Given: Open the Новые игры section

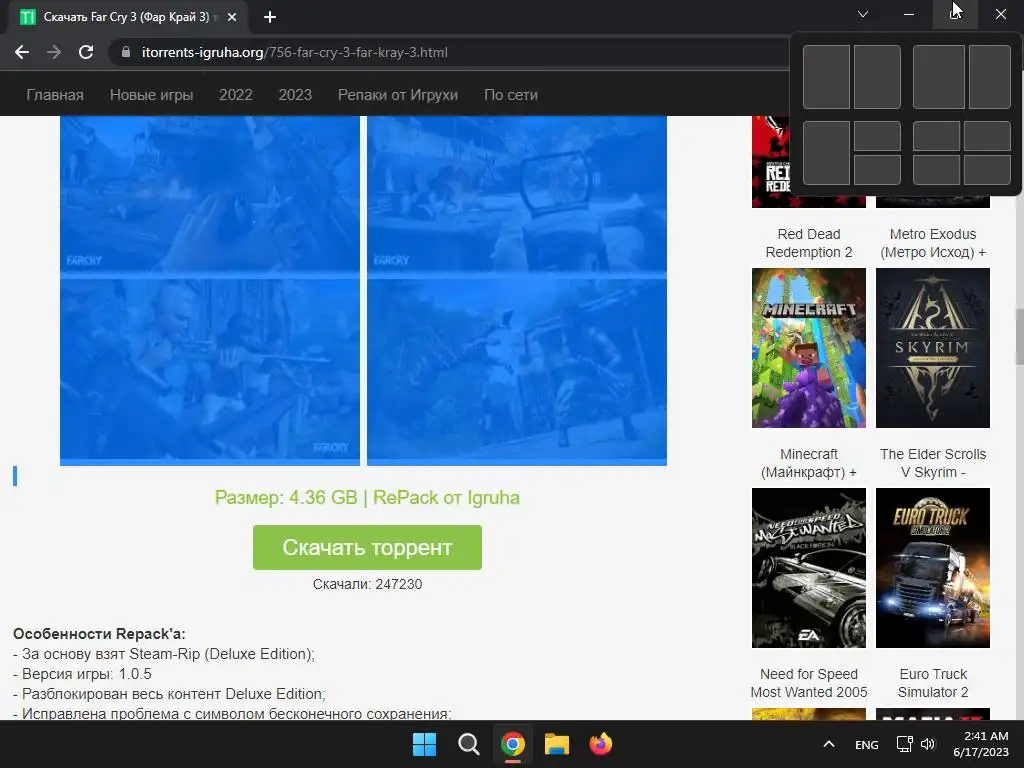Looking at the screenshot, I should coord(152,95).
